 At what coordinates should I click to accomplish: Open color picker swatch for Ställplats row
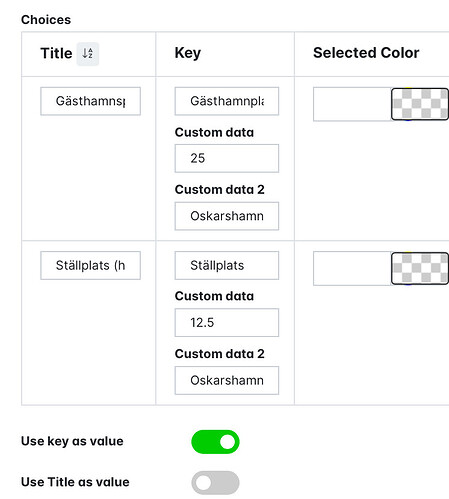pos(420,268)
